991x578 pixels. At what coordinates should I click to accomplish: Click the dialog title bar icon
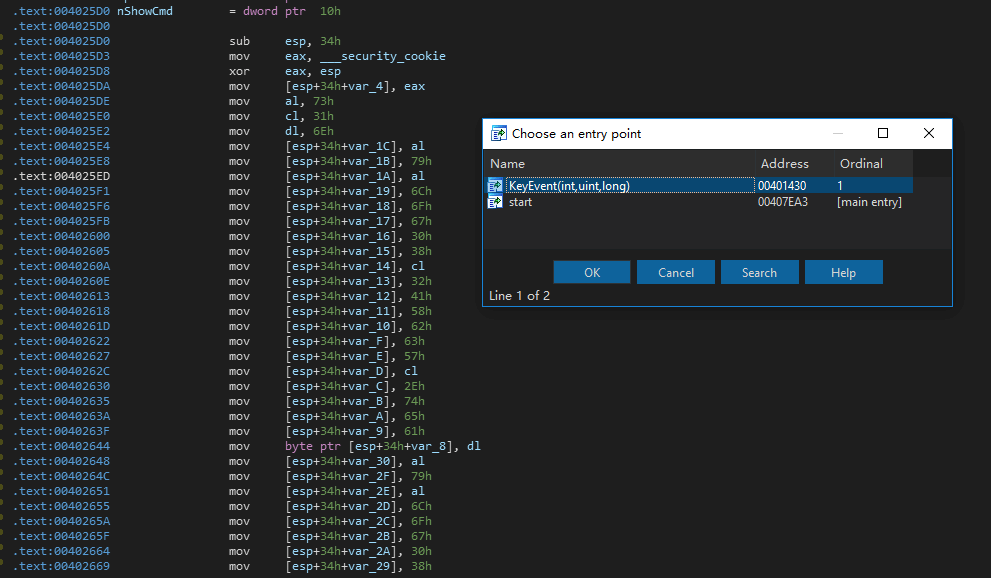pyautogui.click(x=499, y=133)
